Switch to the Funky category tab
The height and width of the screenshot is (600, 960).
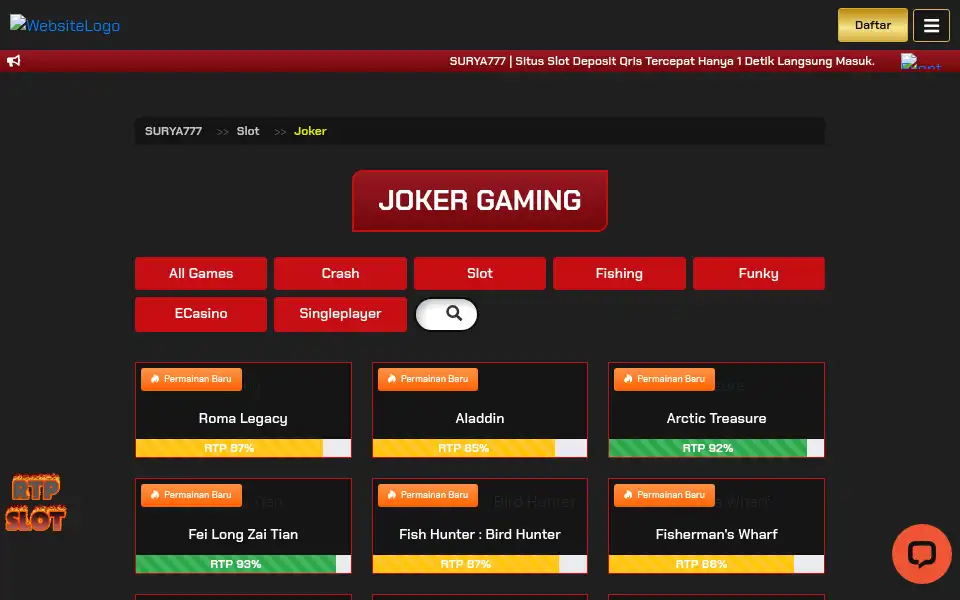759,273
